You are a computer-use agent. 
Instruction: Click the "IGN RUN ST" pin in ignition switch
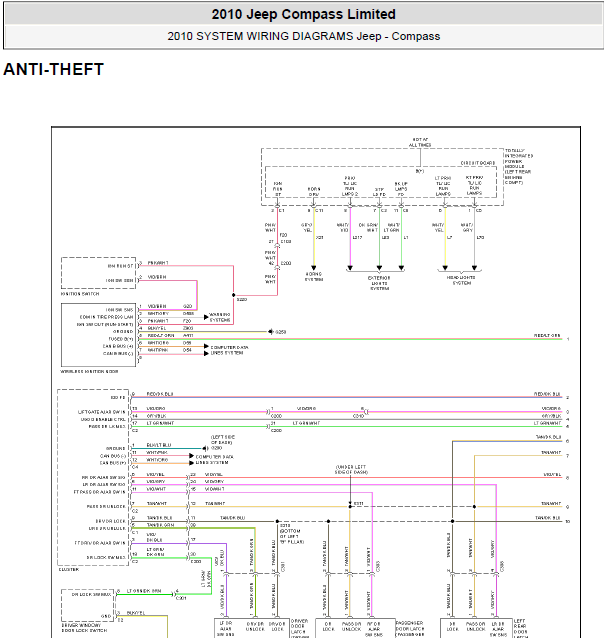click(x=120, y=266)
